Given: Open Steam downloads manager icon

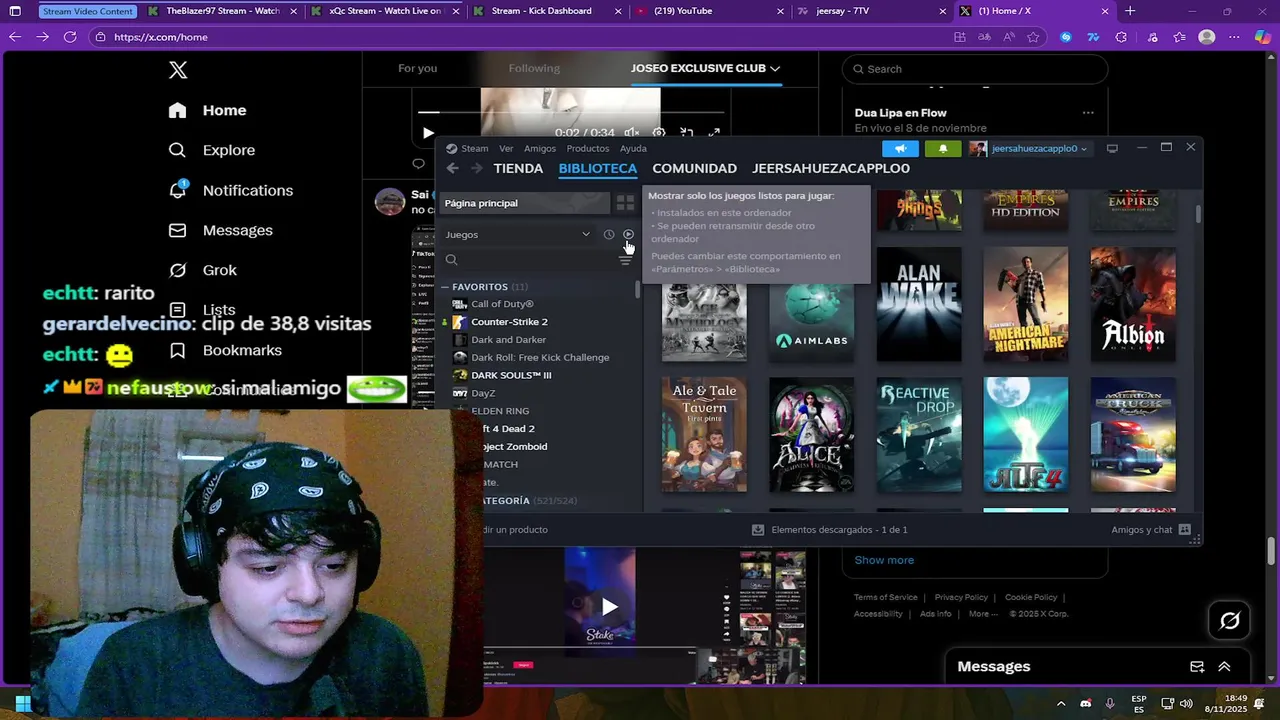Looking at the screenshot, I should 758,529.
